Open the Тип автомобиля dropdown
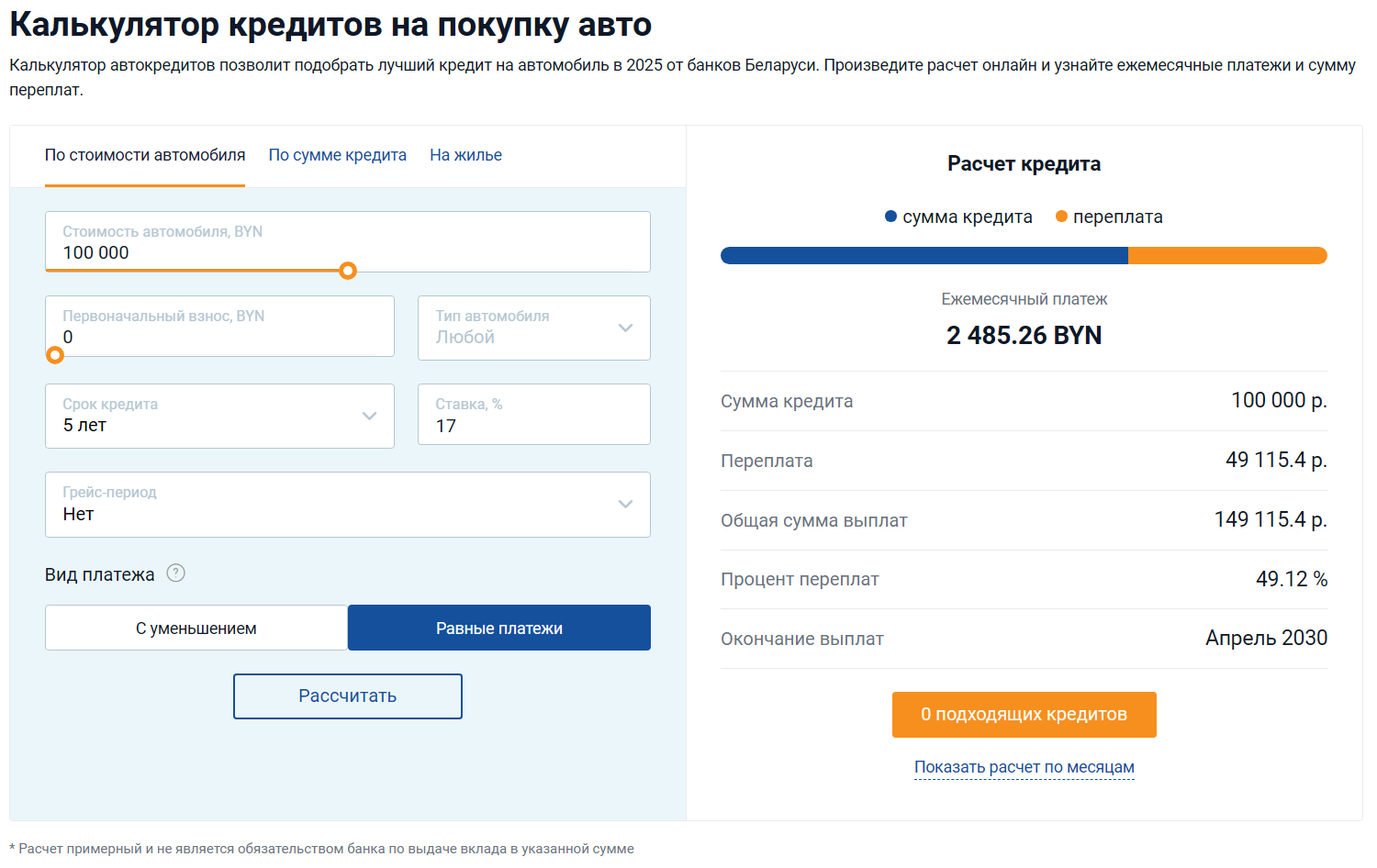 523,328
